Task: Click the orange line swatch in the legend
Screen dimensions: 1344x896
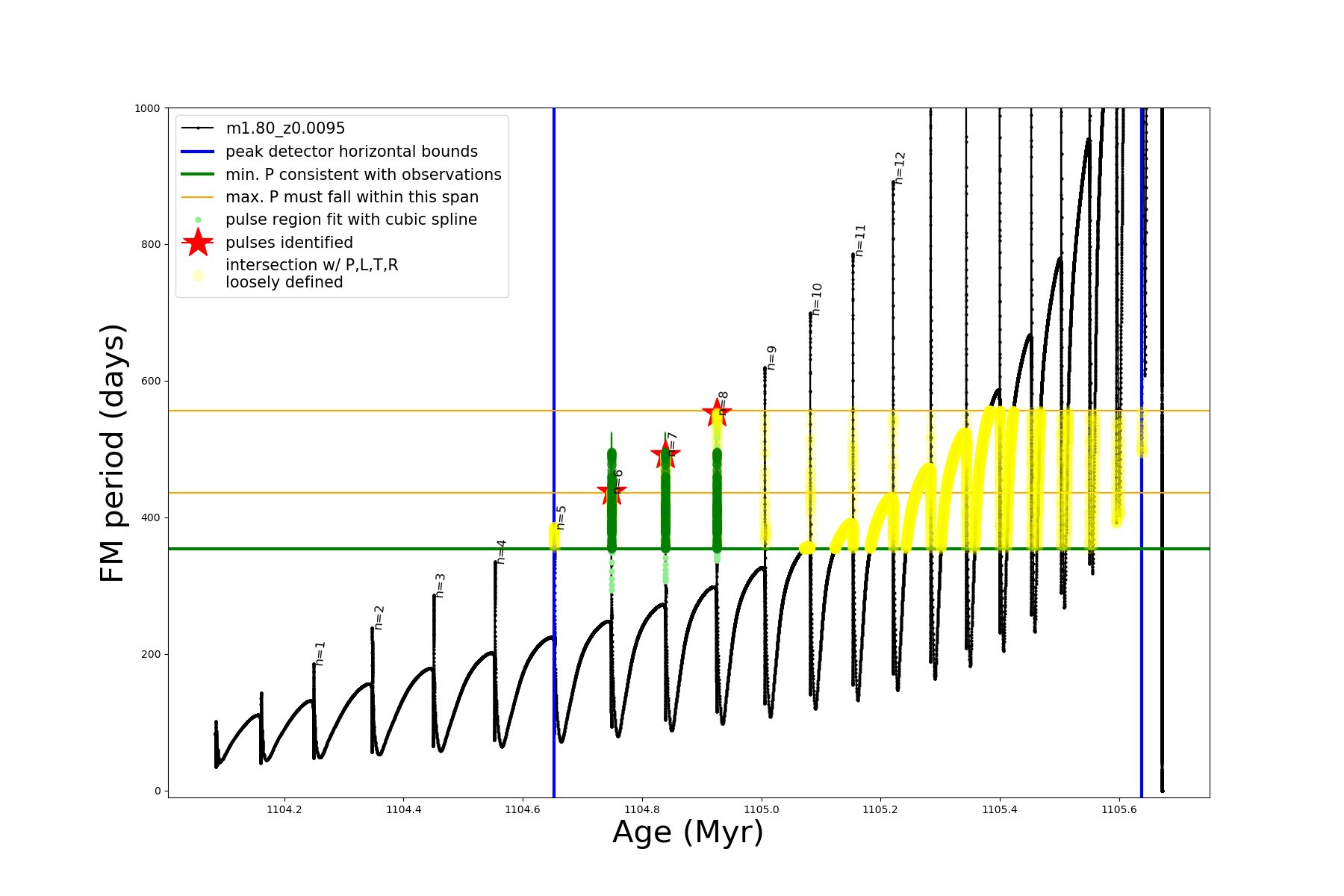Action: 198,197
